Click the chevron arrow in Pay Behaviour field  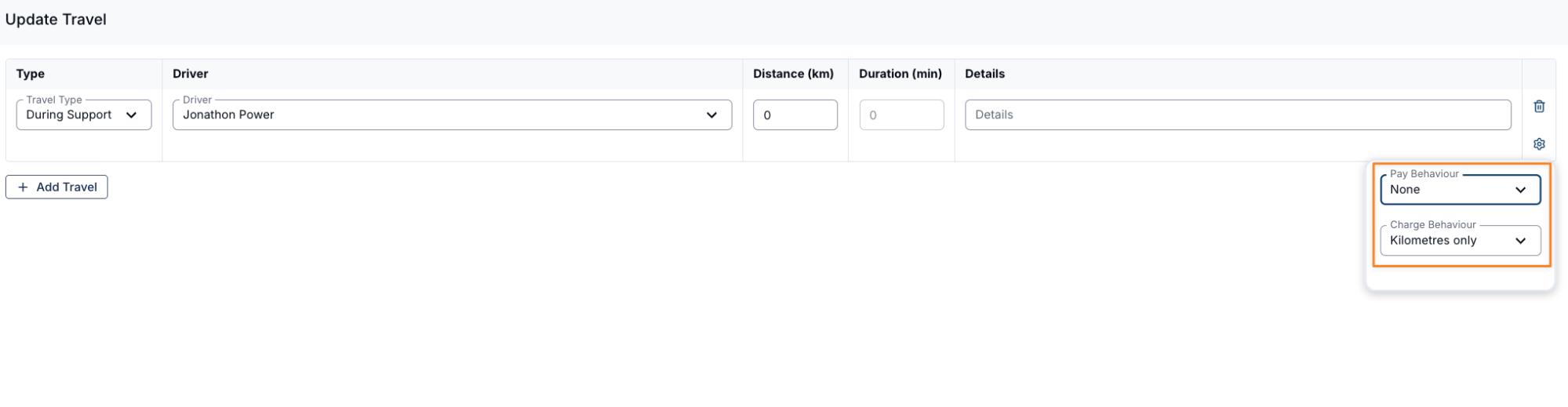tap(1520, 190)
